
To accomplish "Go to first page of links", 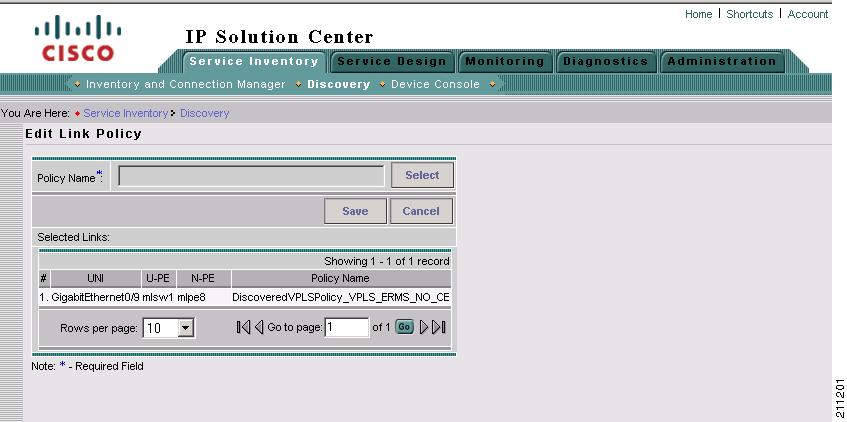I will coord(243,327).
